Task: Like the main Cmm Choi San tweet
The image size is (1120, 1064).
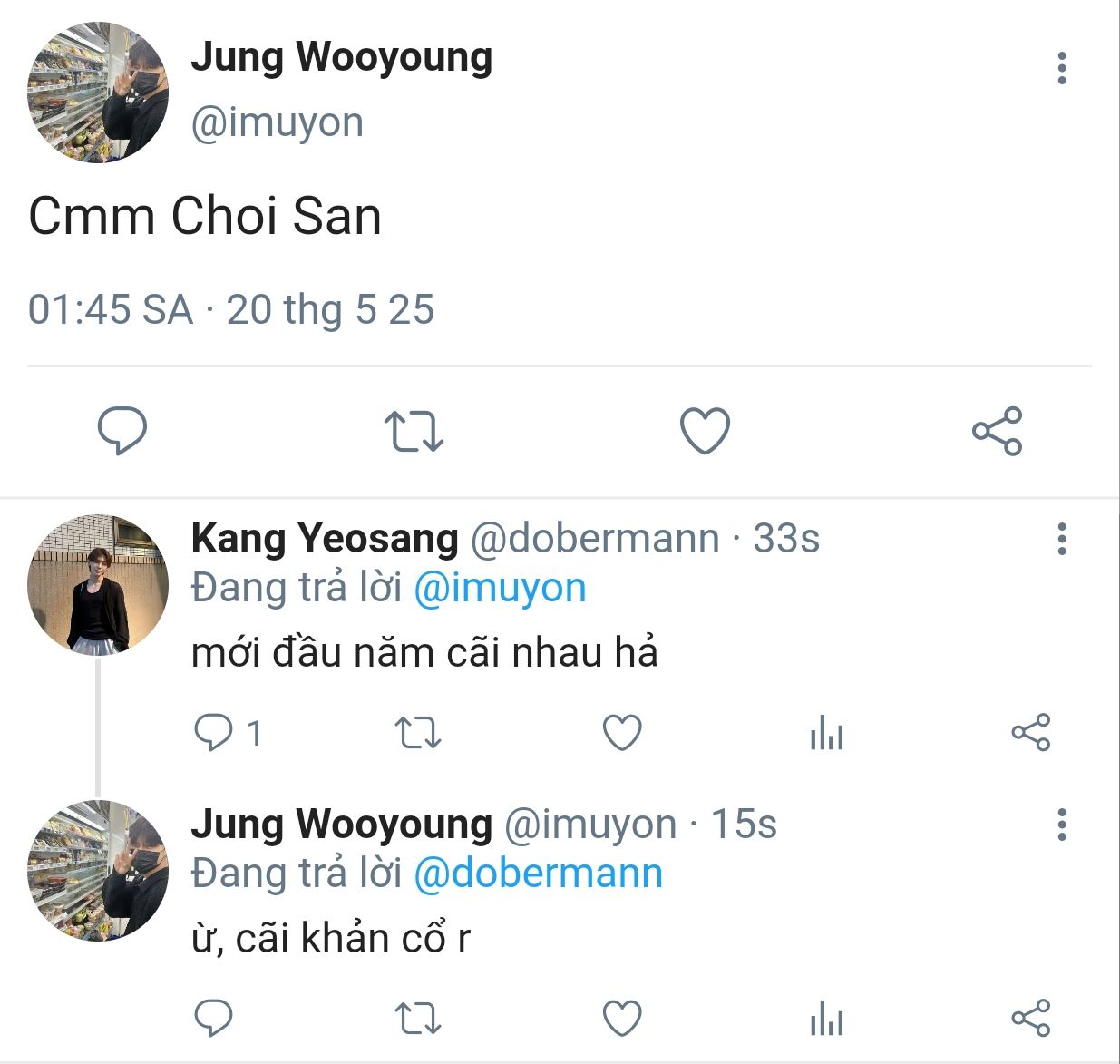Action: click(x=705, y=431)
